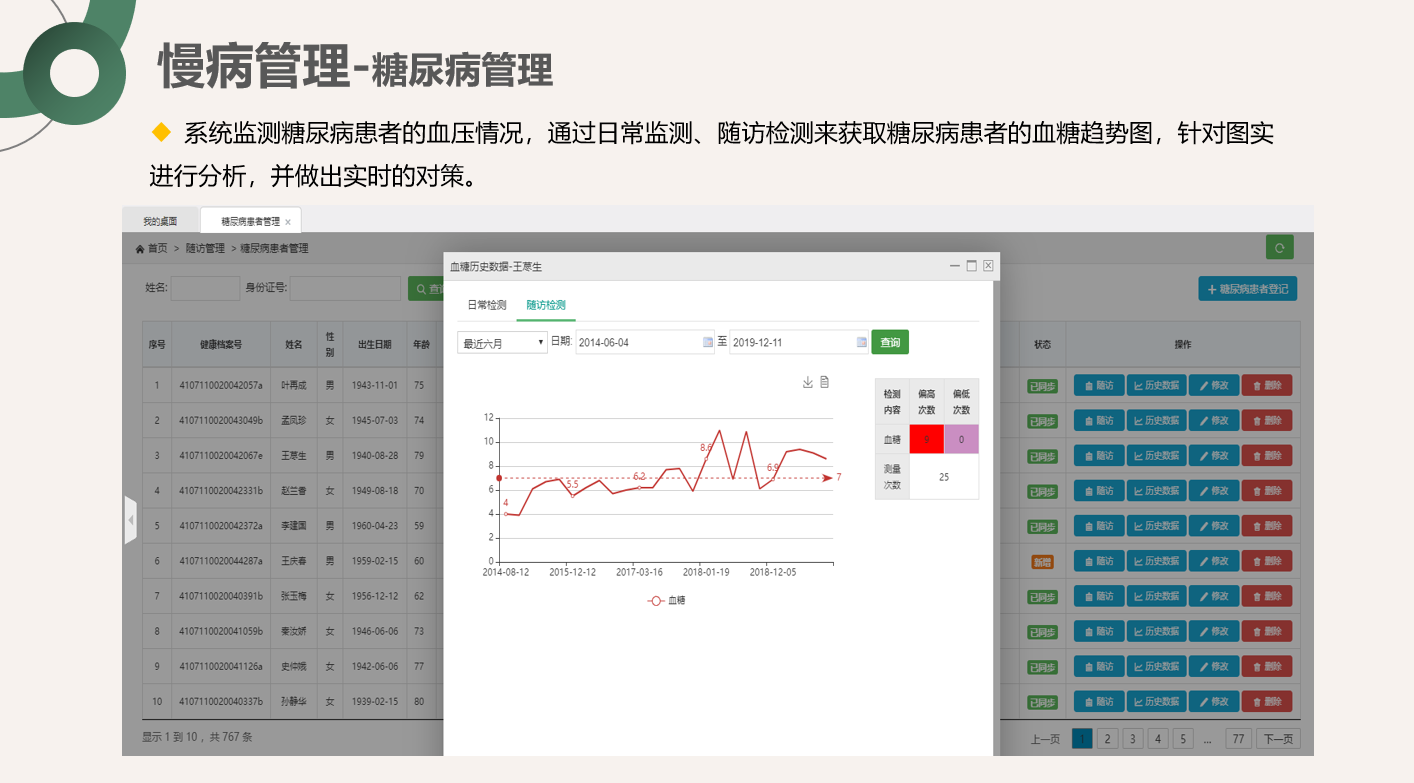Click the green 查询 button in dialog

click(x=890, y=342)
